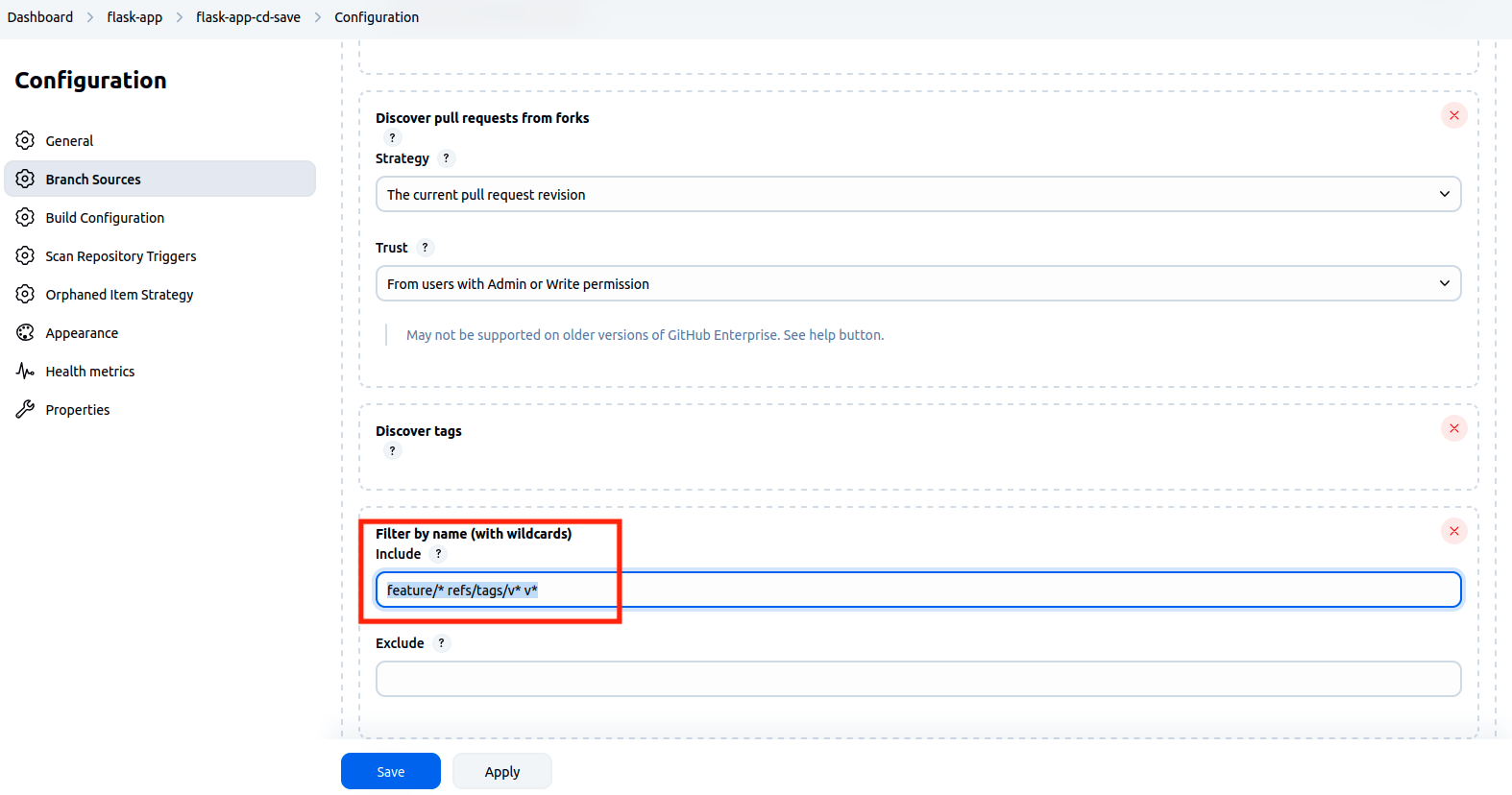The image size is (1512, 795).
Task: Click the Apply button
Action: pyautogui.click(x=501, y=771)
